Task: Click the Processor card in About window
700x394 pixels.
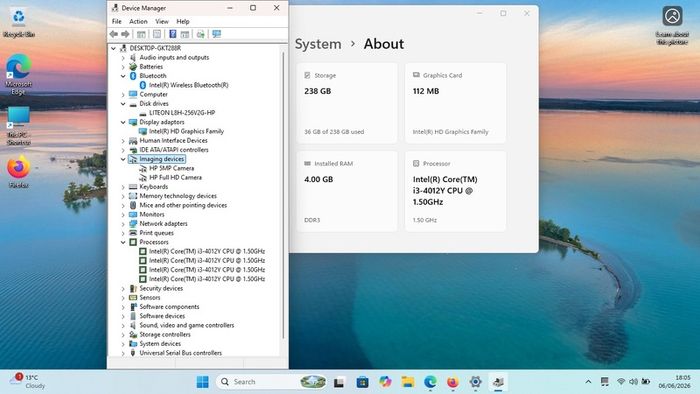Action: [455, 191]
